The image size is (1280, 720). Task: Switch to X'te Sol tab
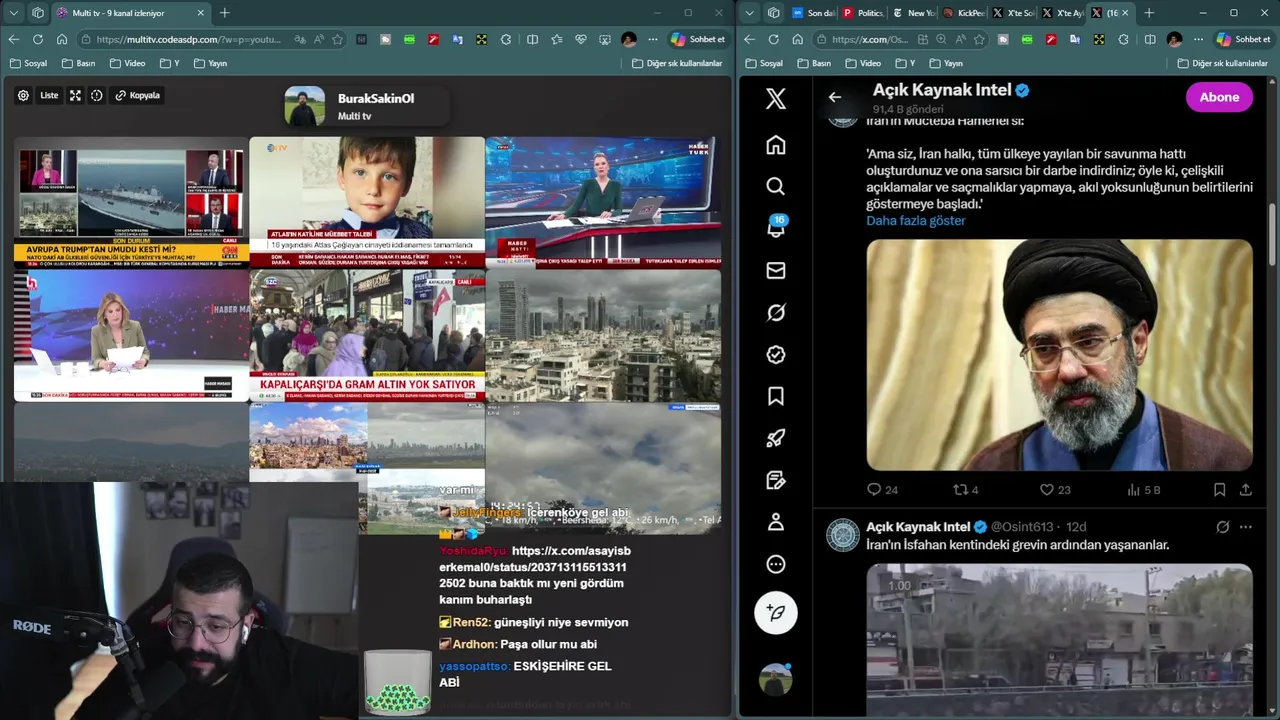point(1013,13)
